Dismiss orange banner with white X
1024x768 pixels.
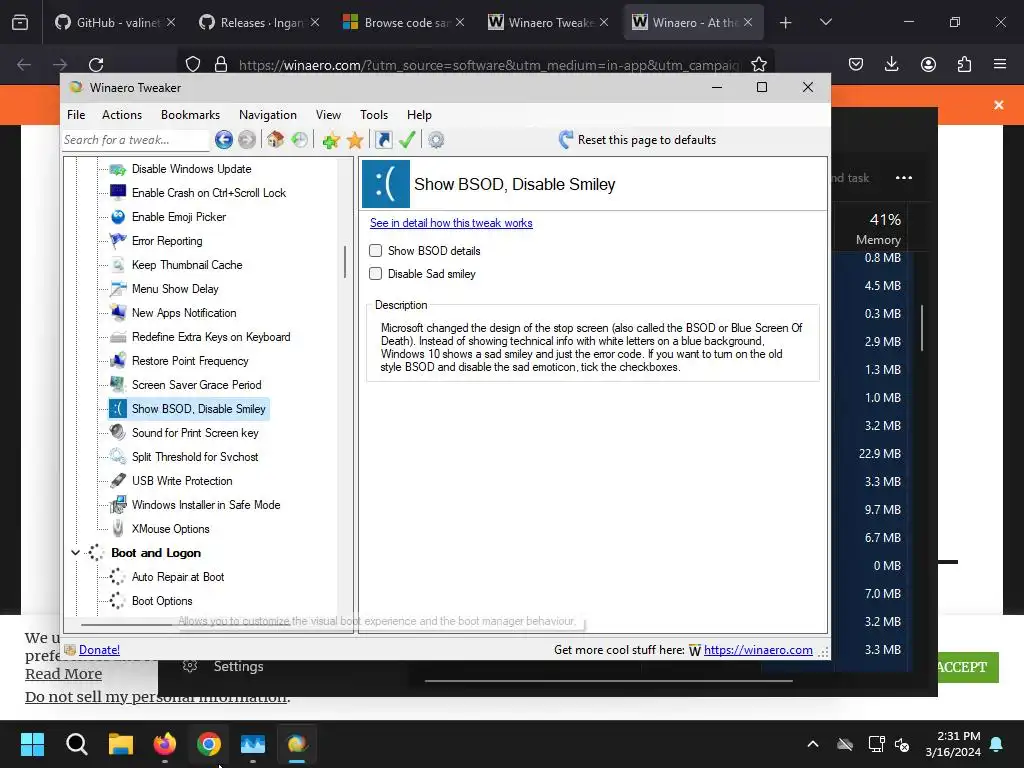[999, 104]
